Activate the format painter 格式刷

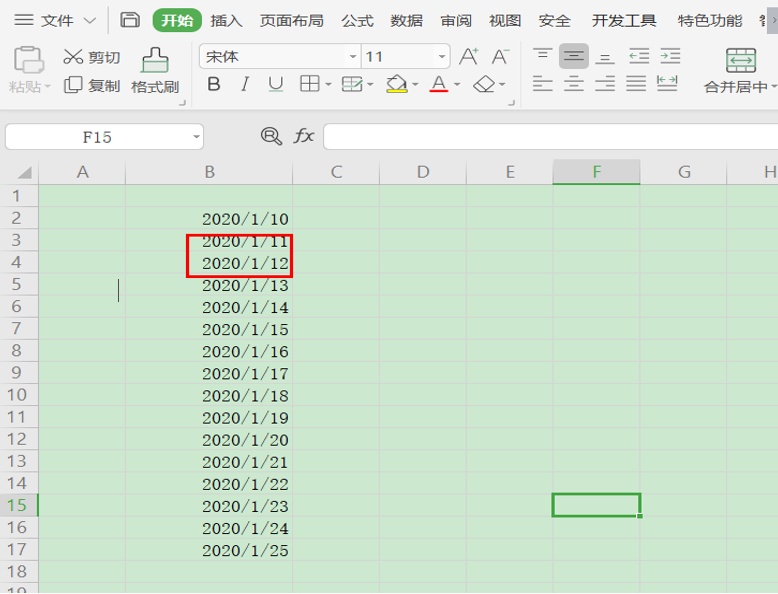pos(155,70)
